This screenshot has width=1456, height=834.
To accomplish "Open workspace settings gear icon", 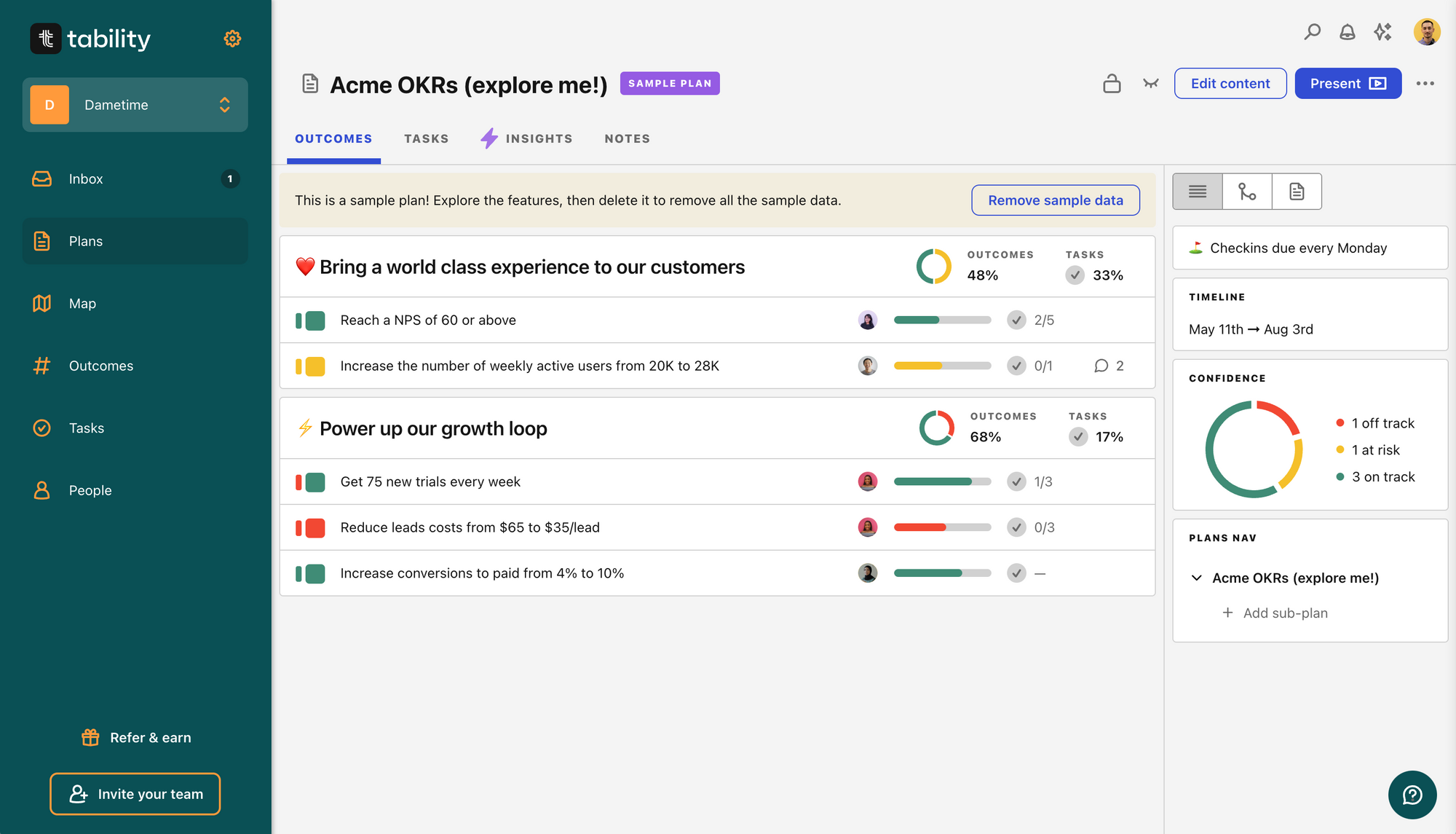I will pyautogui.click(x=232, y=39).
